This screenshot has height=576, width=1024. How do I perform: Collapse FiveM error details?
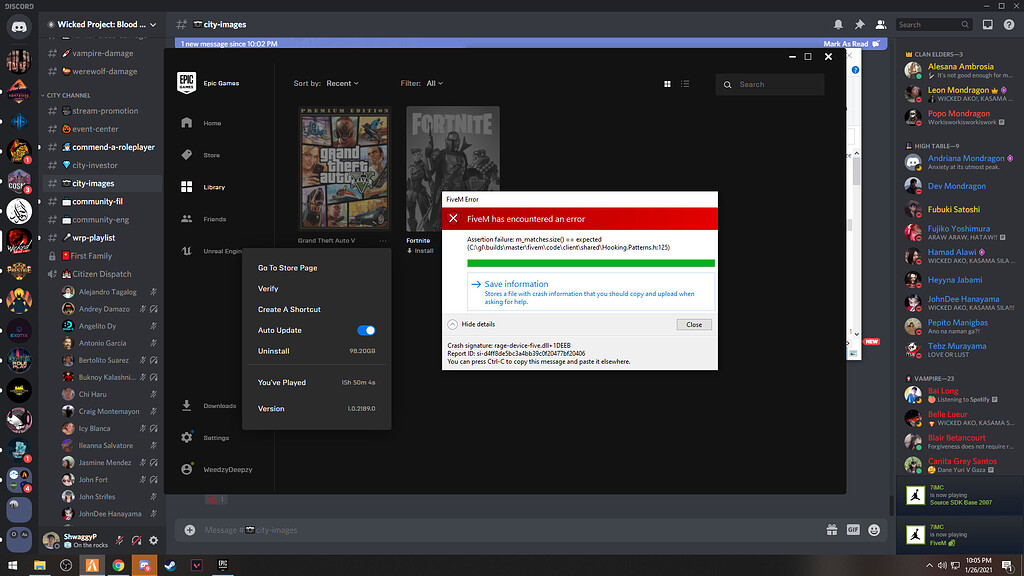click(x=452, y=324)
